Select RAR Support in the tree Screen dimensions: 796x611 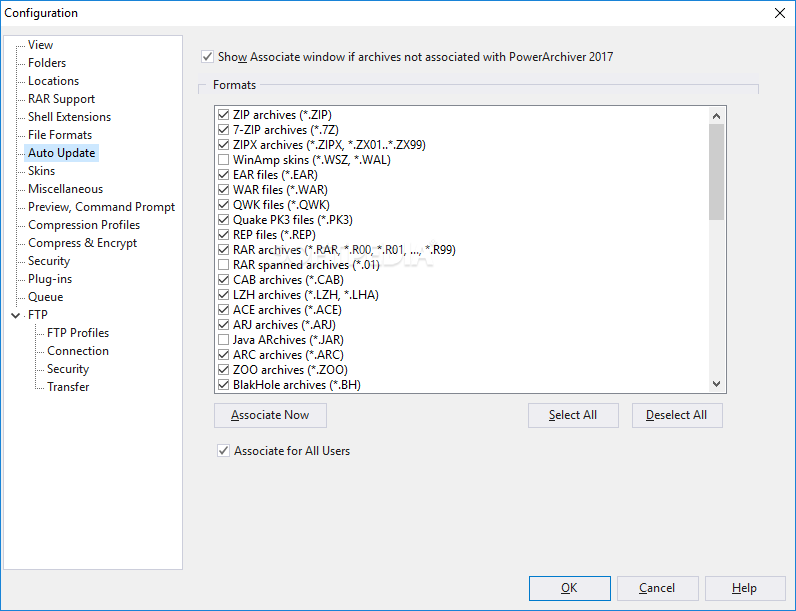61,99
